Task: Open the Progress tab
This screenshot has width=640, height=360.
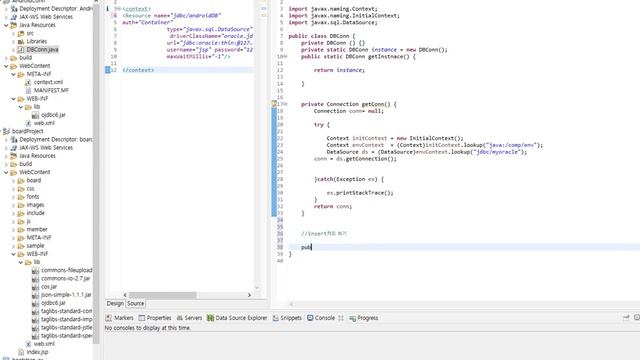Action: pyautogui.click(x=364, y=318)
